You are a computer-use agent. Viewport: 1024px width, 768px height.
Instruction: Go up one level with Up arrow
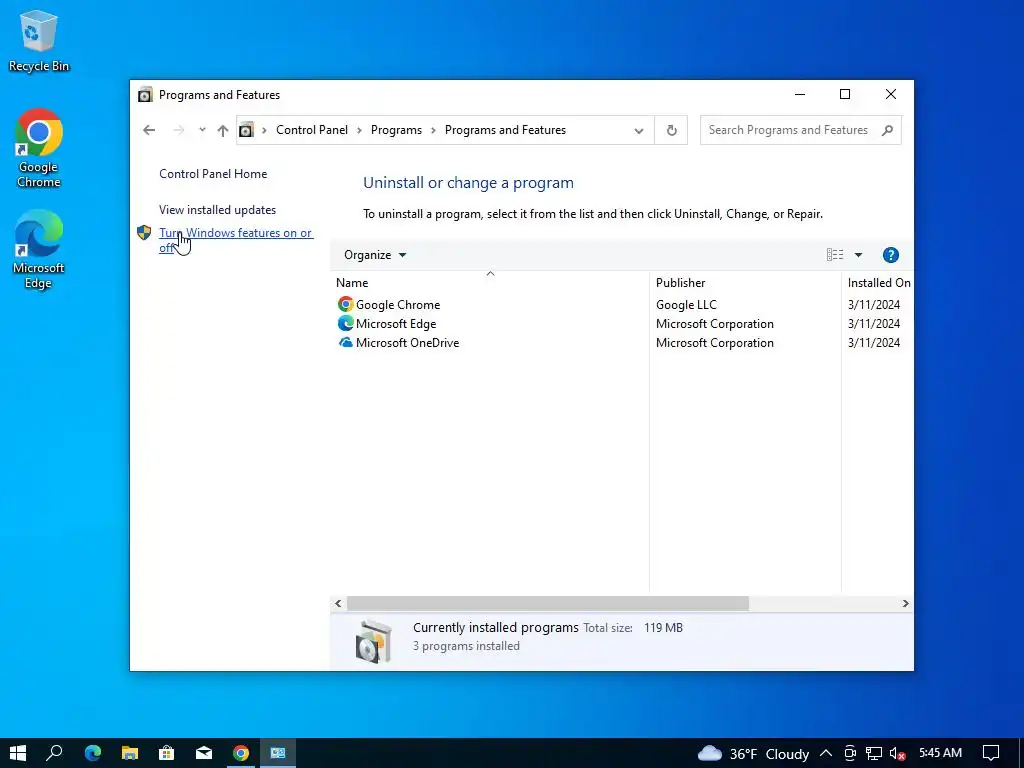click(x=223, y=130)
